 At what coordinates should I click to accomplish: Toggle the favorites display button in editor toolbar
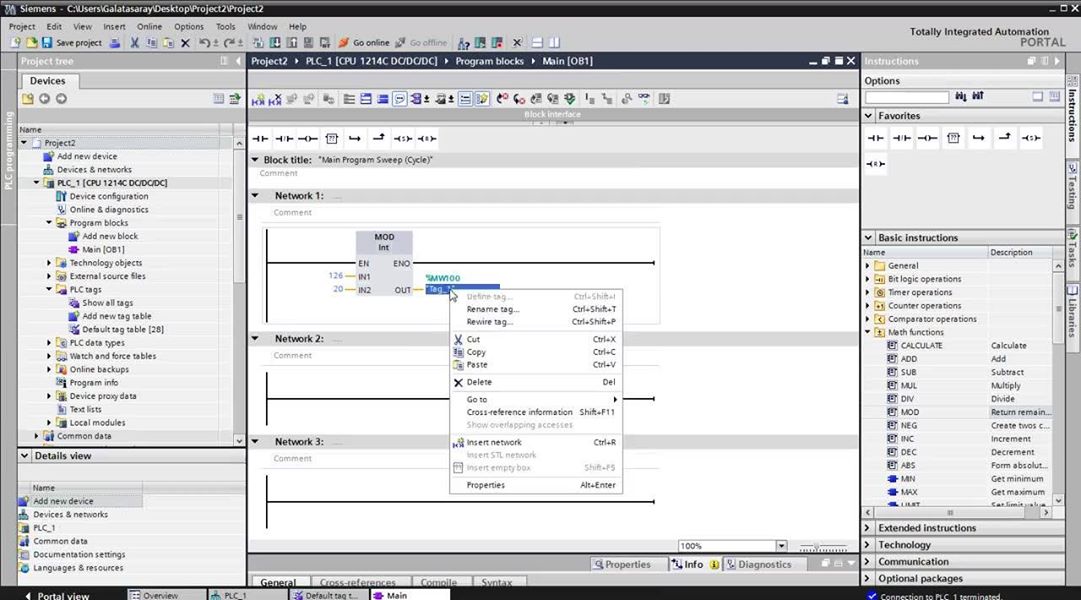(x=482, y=99)
